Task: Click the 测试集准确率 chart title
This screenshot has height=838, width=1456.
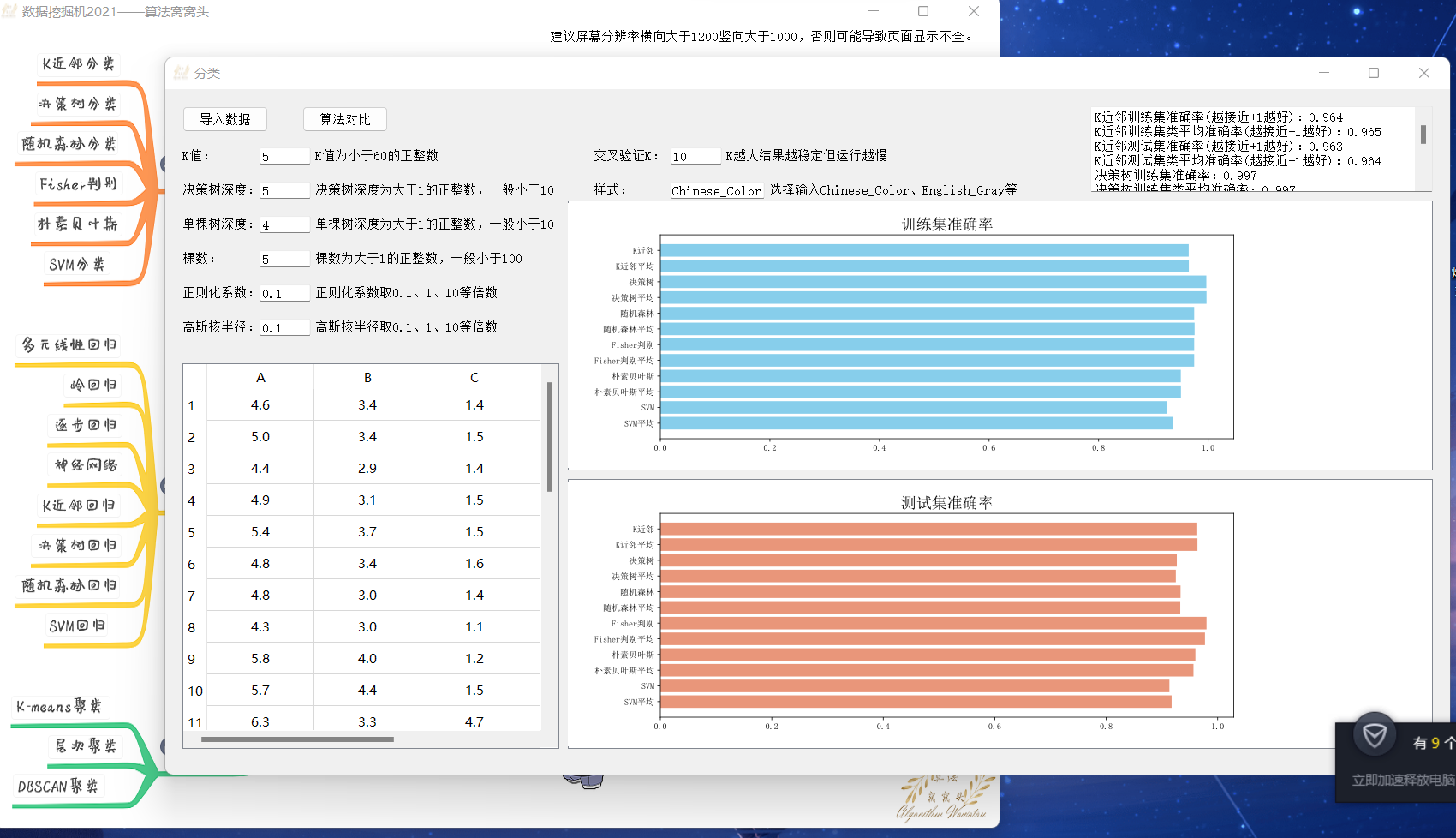Action: (946, 503)
